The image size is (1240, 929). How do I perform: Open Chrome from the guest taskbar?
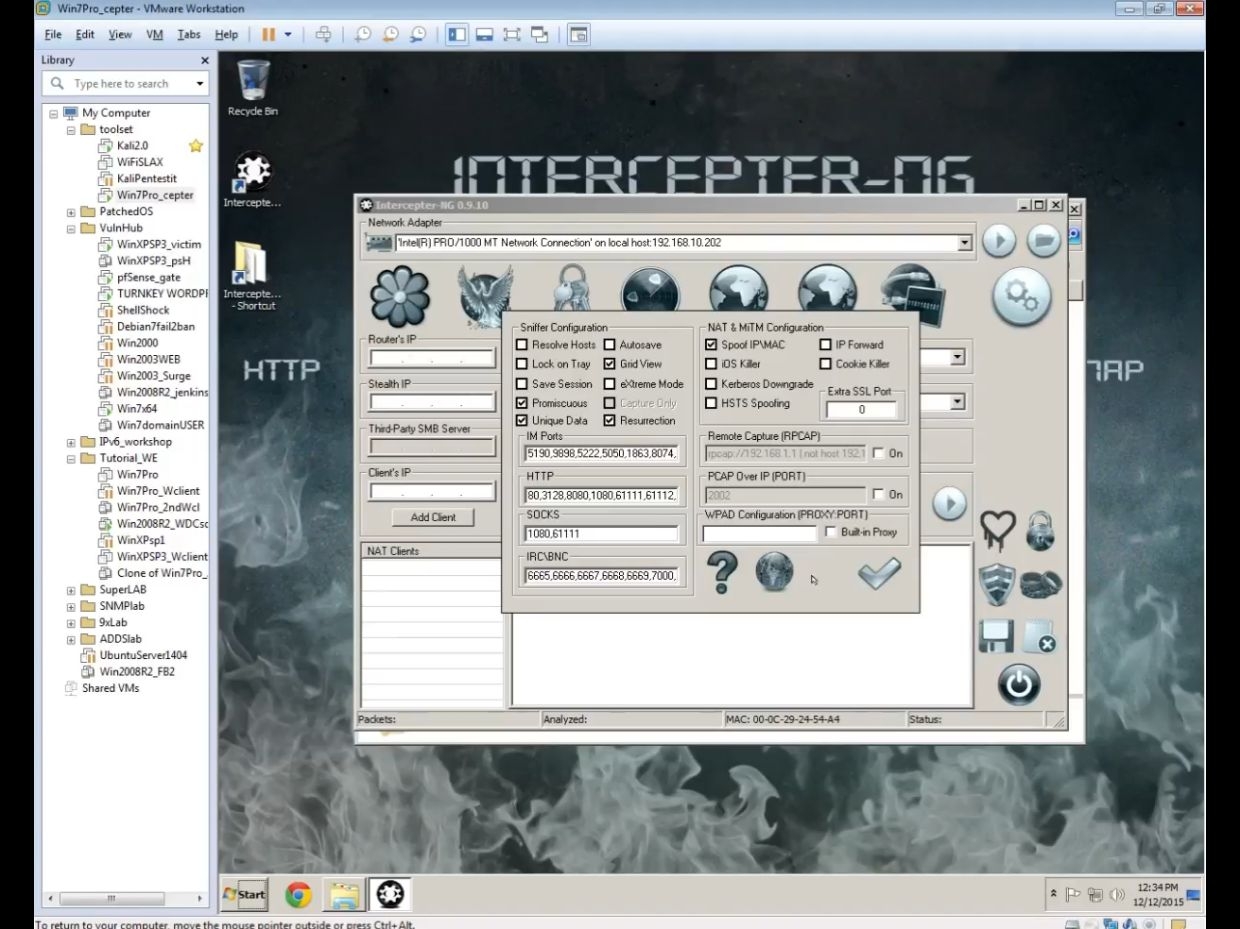tap(298, 895)
